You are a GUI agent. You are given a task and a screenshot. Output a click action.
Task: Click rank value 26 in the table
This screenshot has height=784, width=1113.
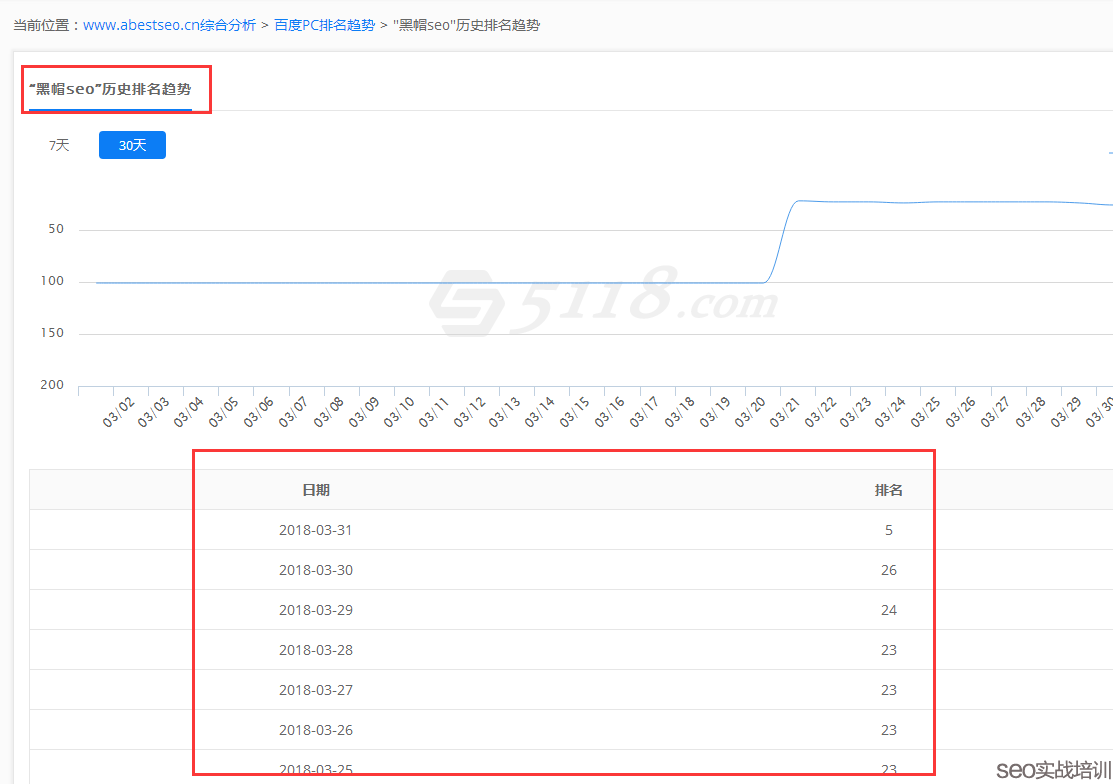(888, 570)
